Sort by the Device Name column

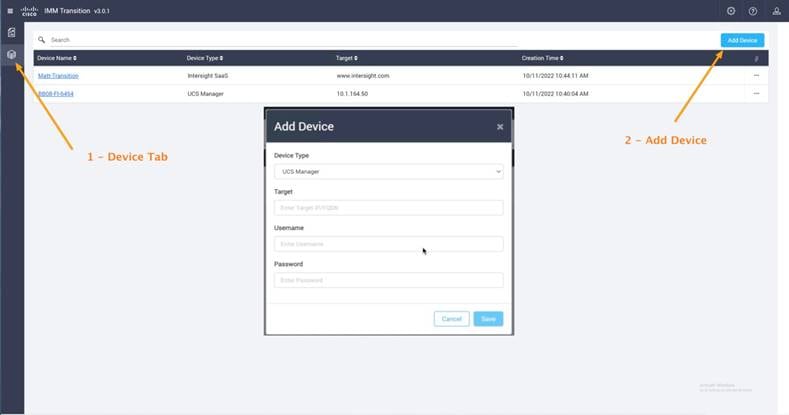tap(57, 58)
